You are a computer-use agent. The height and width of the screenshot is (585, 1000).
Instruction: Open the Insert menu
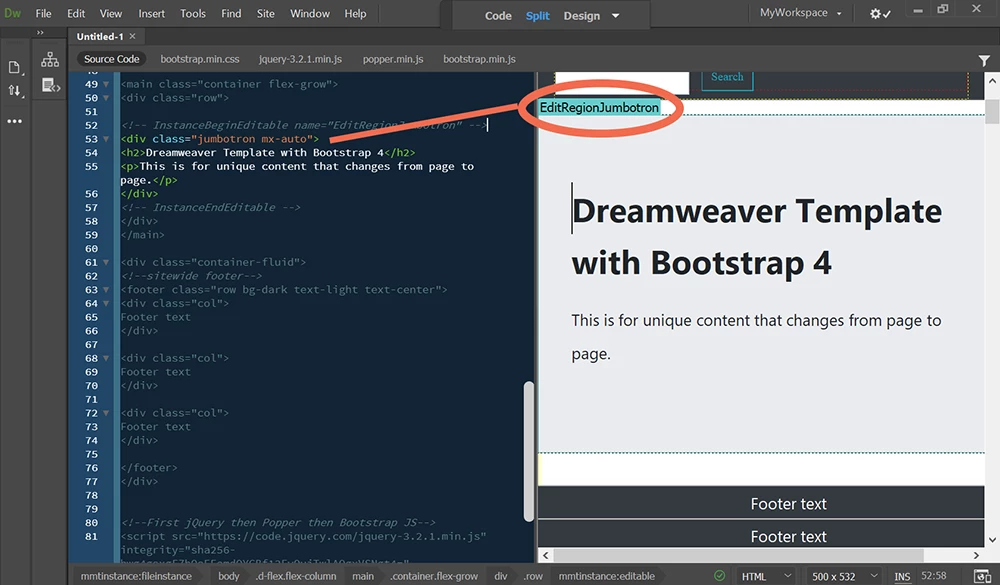click(x=151, y=13)
